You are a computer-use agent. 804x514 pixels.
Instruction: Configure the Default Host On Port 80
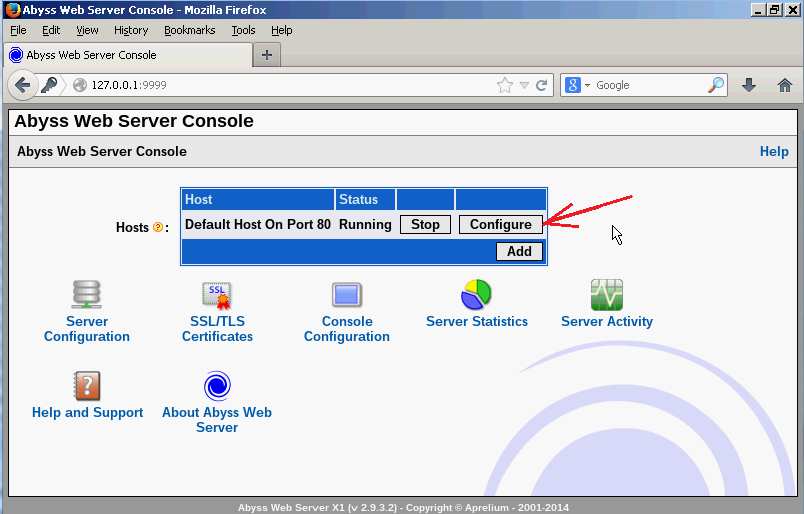click(x=500, y=225)
